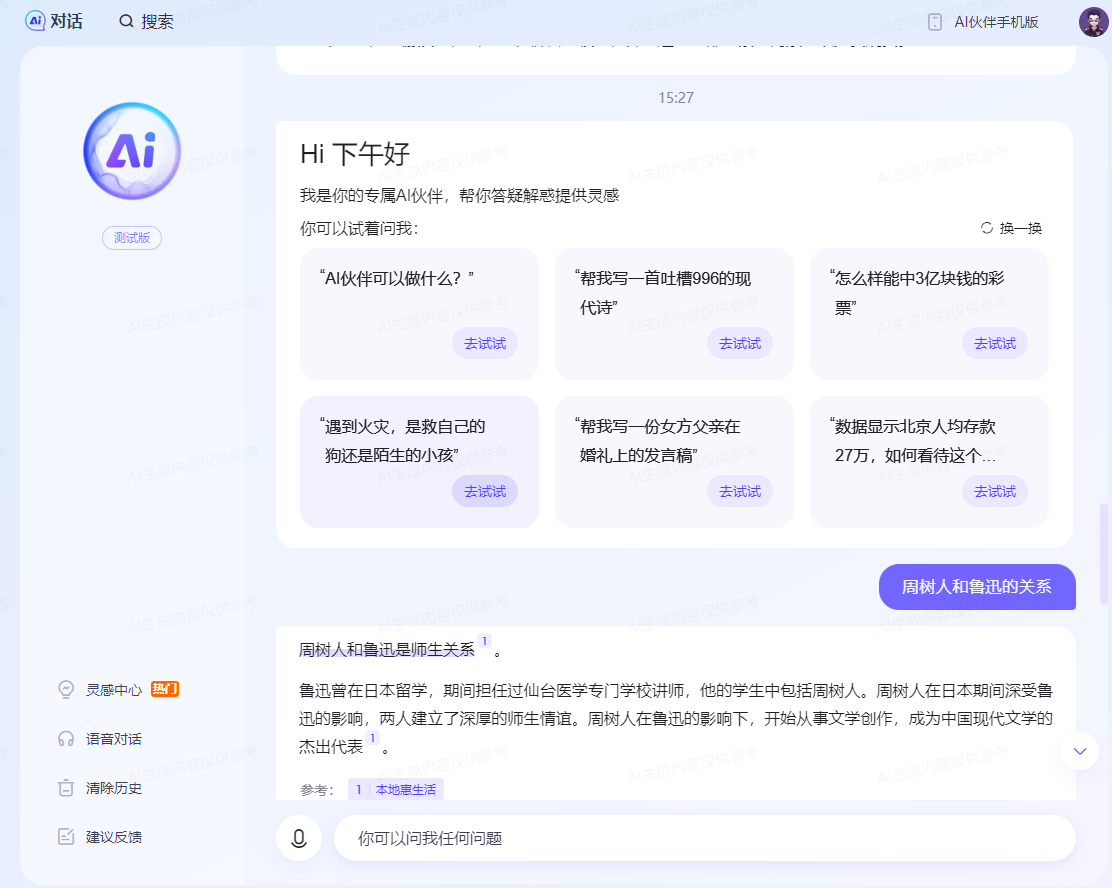Click citation 1 after 杰出代表
The image size is (1112, 888).
[372, 738]
